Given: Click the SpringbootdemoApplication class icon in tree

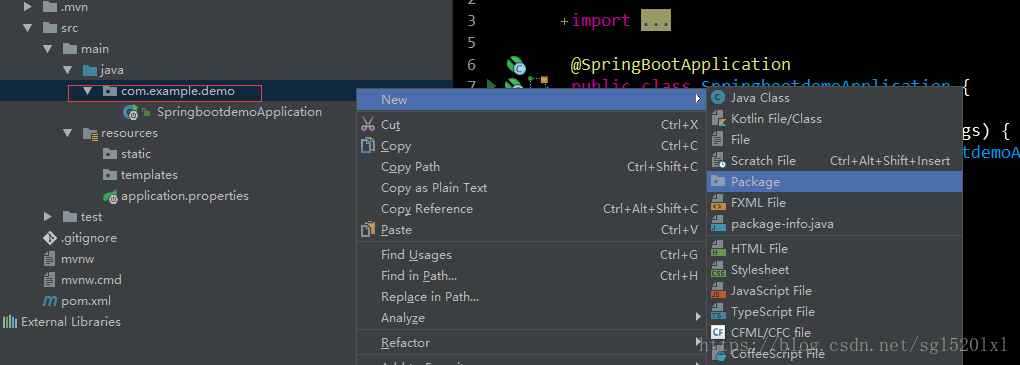Looking at the screenshot, I should [x=131, y=112].
